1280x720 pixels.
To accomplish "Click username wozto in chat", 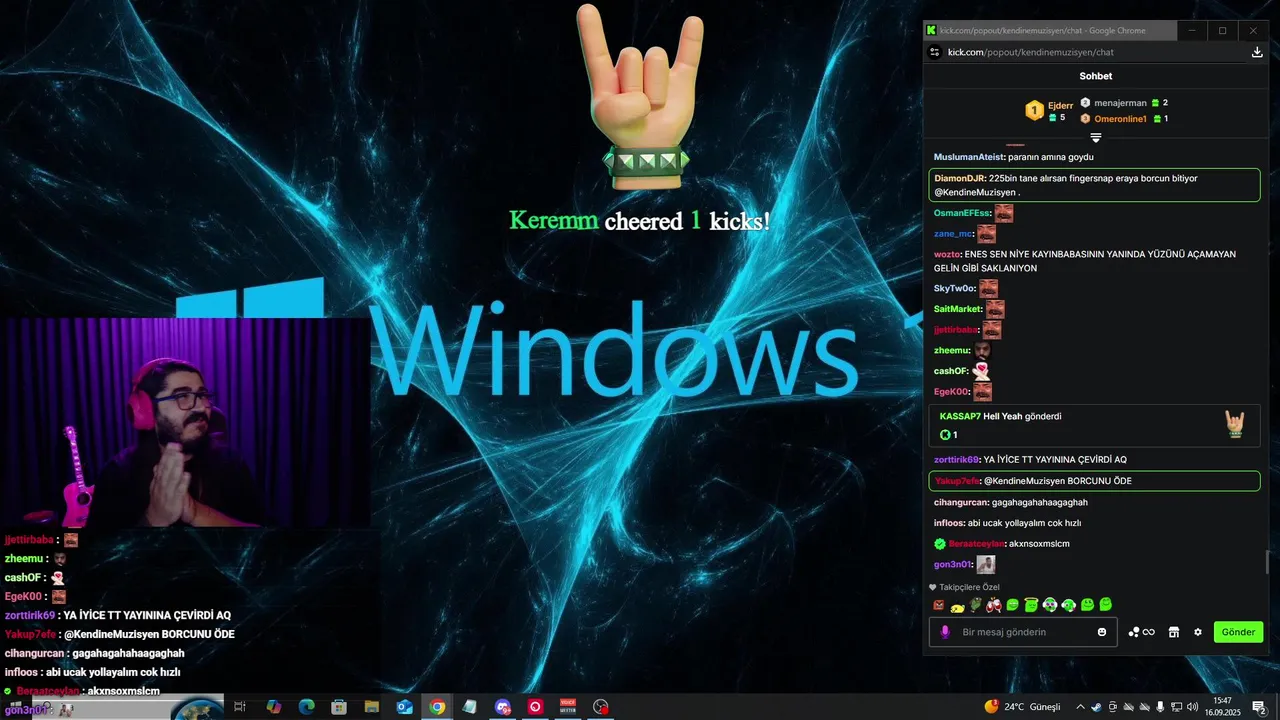I will 947,254.
